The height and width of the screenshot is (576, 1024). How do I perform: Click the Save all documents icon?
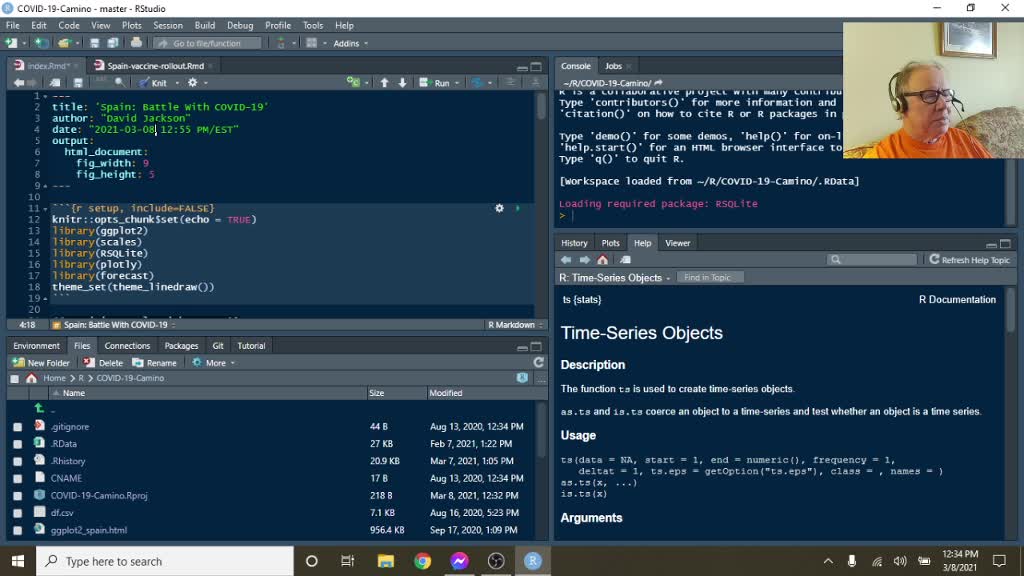click(112, 43)
